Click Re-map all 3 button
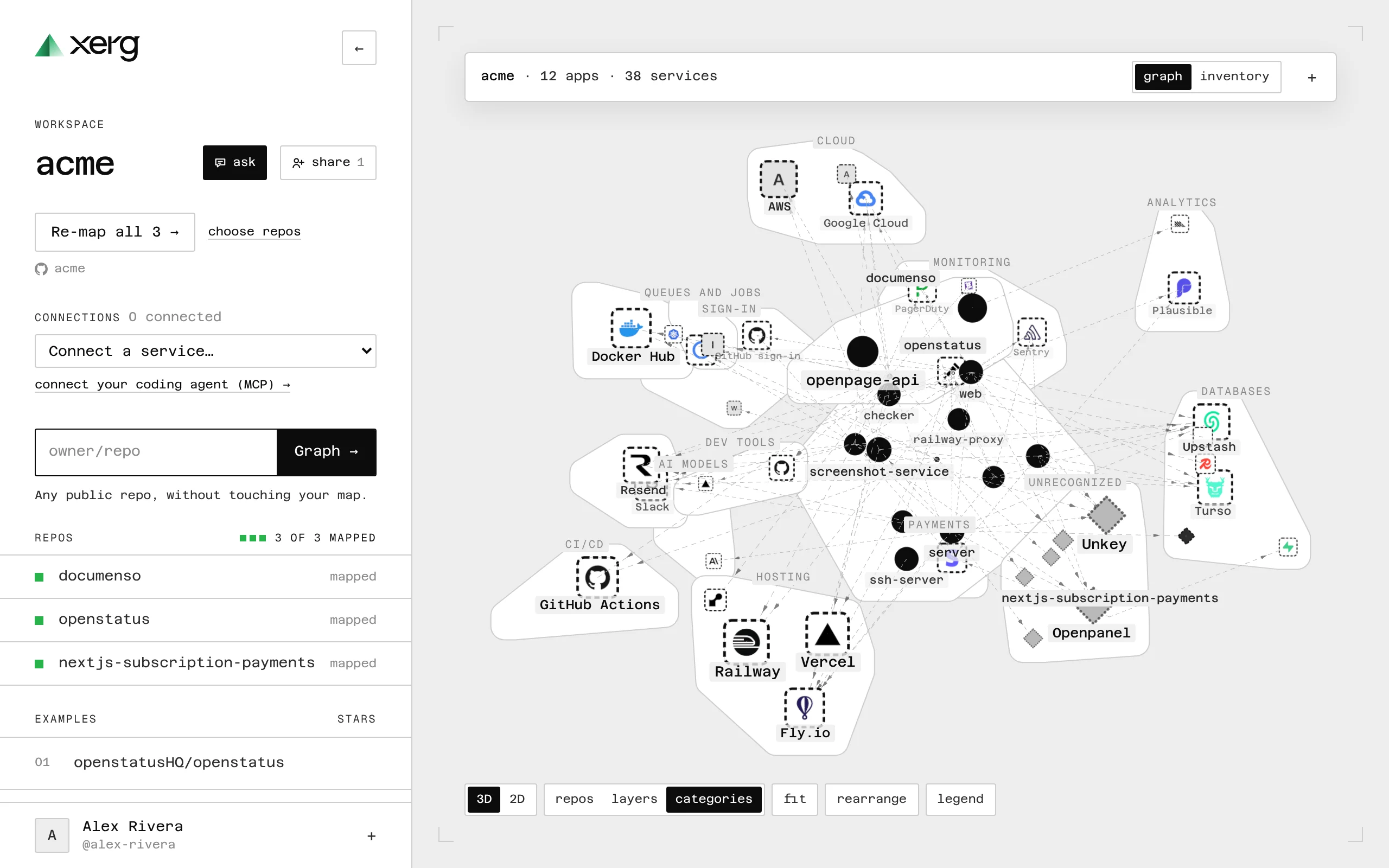The height and width of the screenshot is (868, 1389). coord(115,232)
